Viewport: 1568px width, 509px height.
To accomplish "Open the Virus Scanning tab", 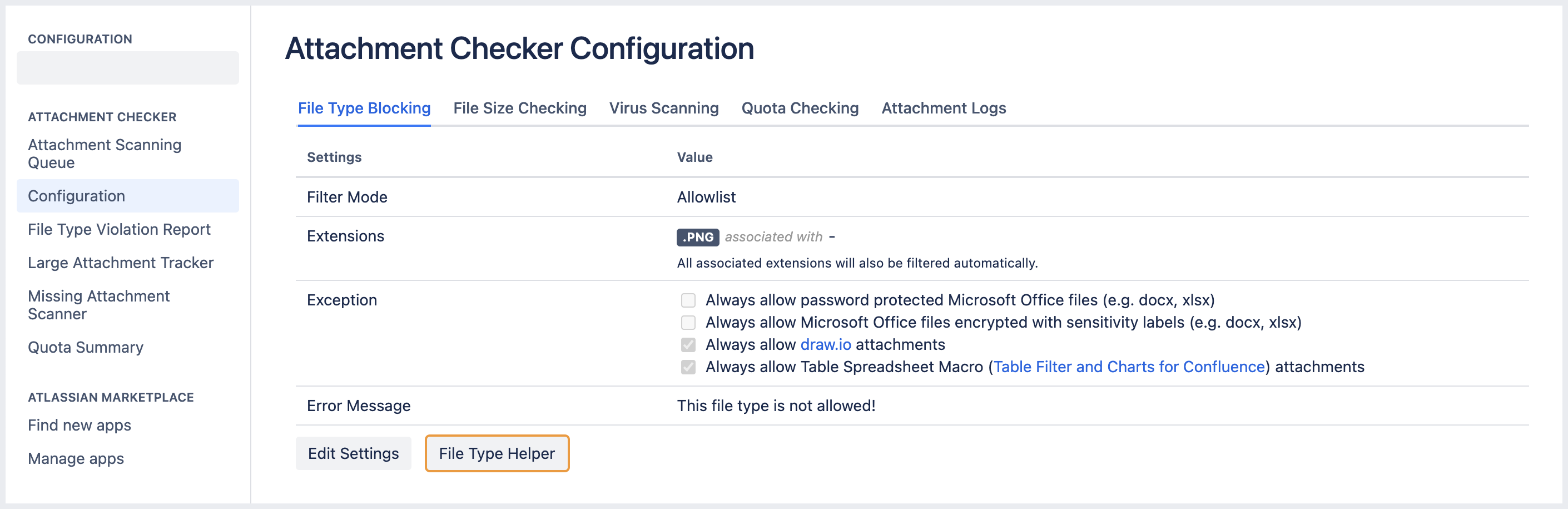I will (663, 108).
